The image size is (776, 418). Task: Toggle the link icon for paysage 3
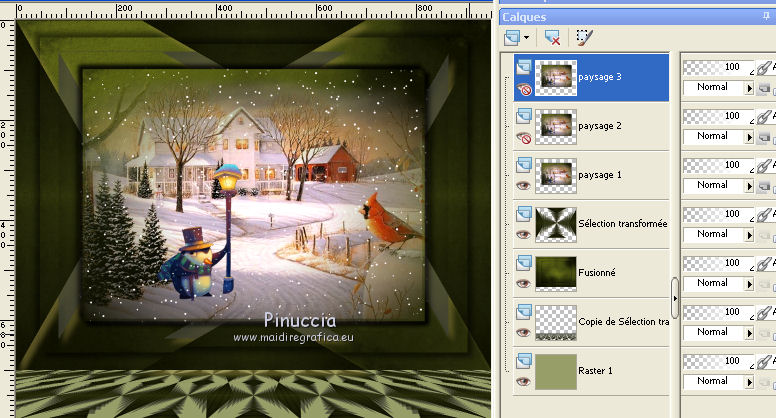(764, 67)
